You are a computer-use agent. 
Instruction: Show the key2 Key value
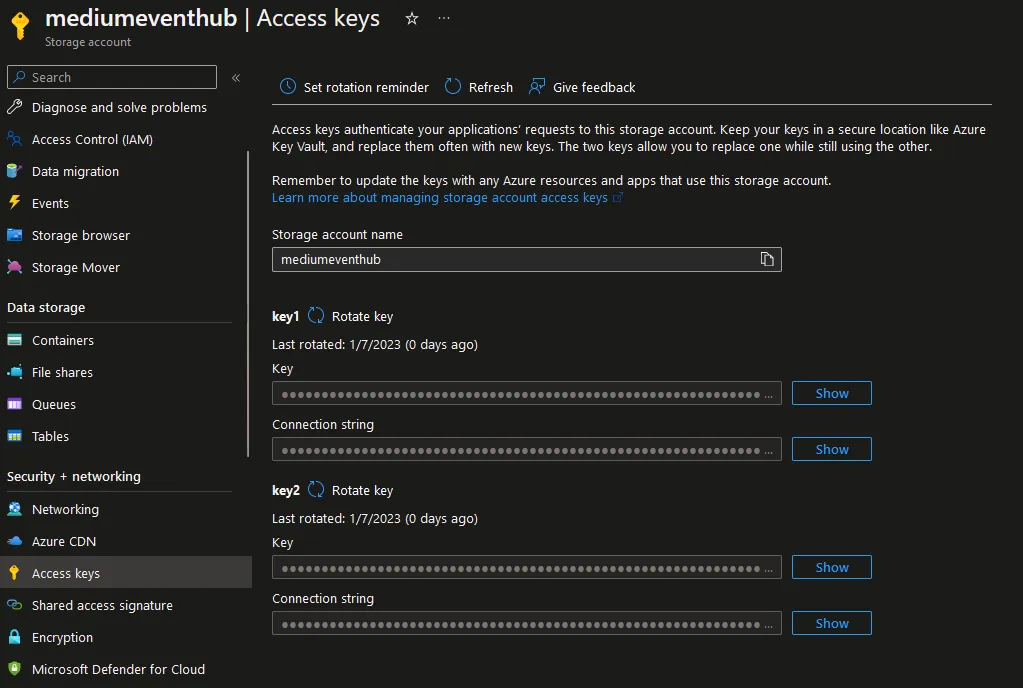tap(831, 567)
